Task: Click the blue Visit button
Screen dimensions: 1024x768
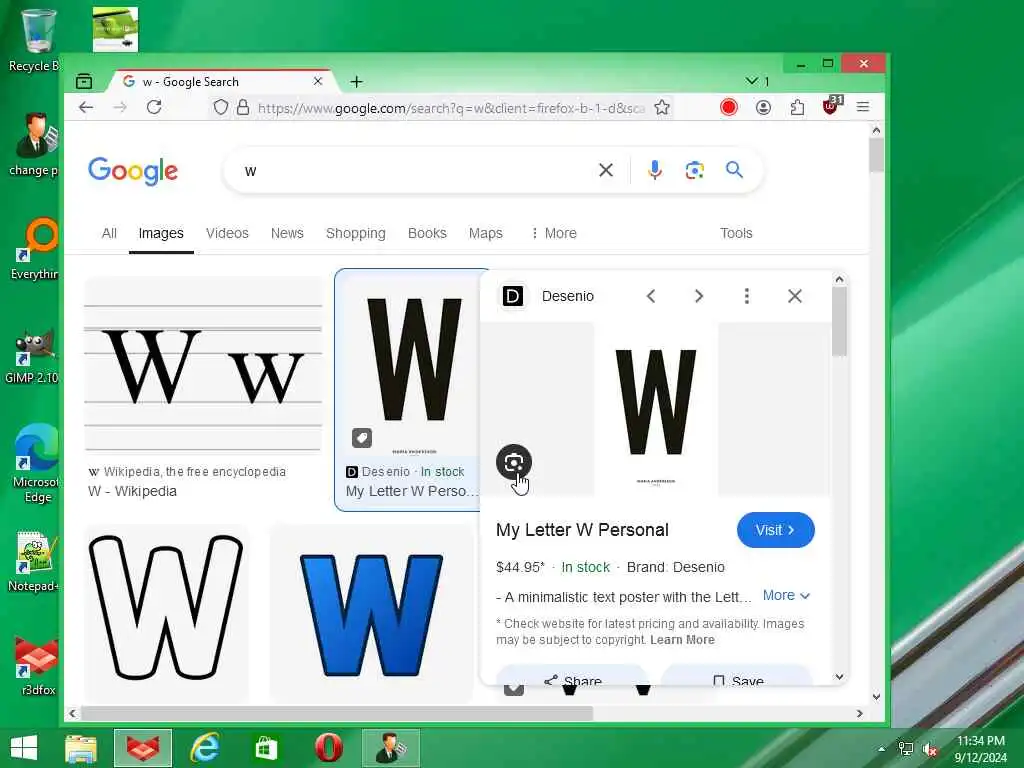Action: [x=776, y=530]
